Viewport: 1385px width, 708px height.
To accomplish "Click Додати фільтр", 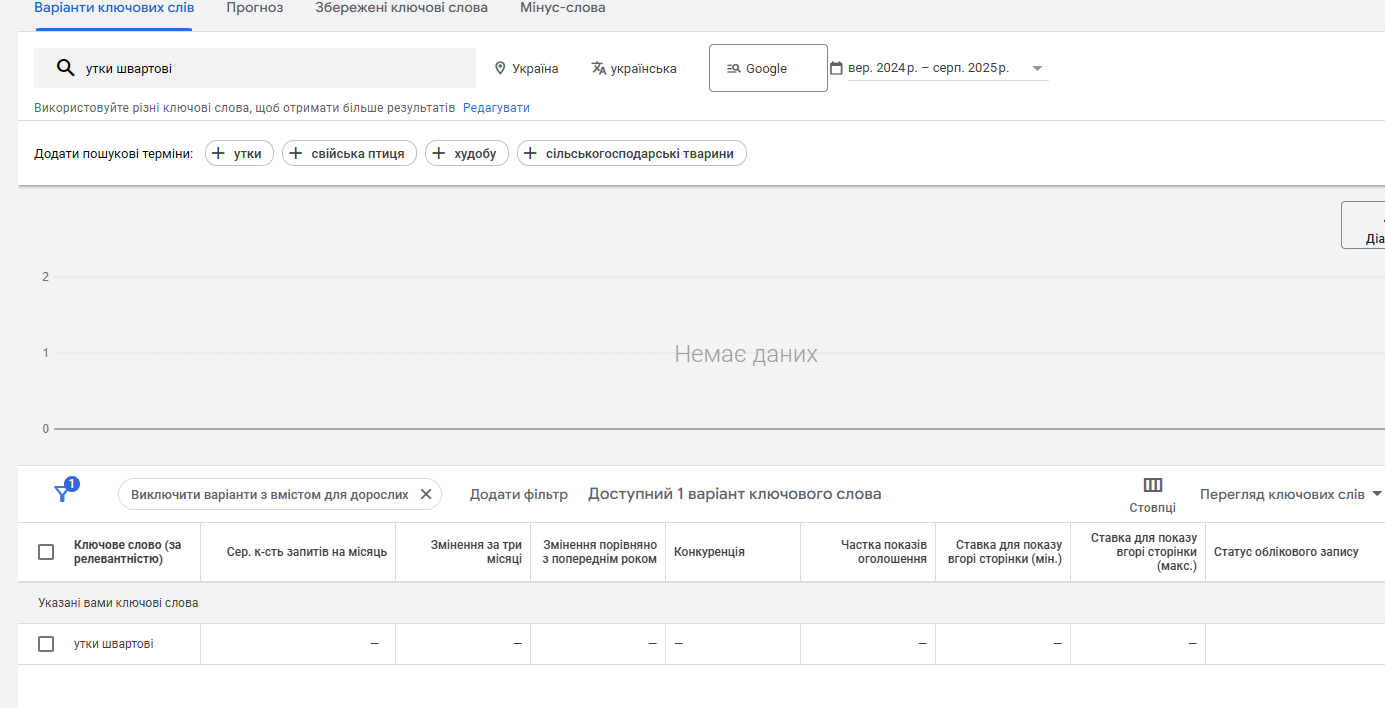I will [x=519, y=494].
